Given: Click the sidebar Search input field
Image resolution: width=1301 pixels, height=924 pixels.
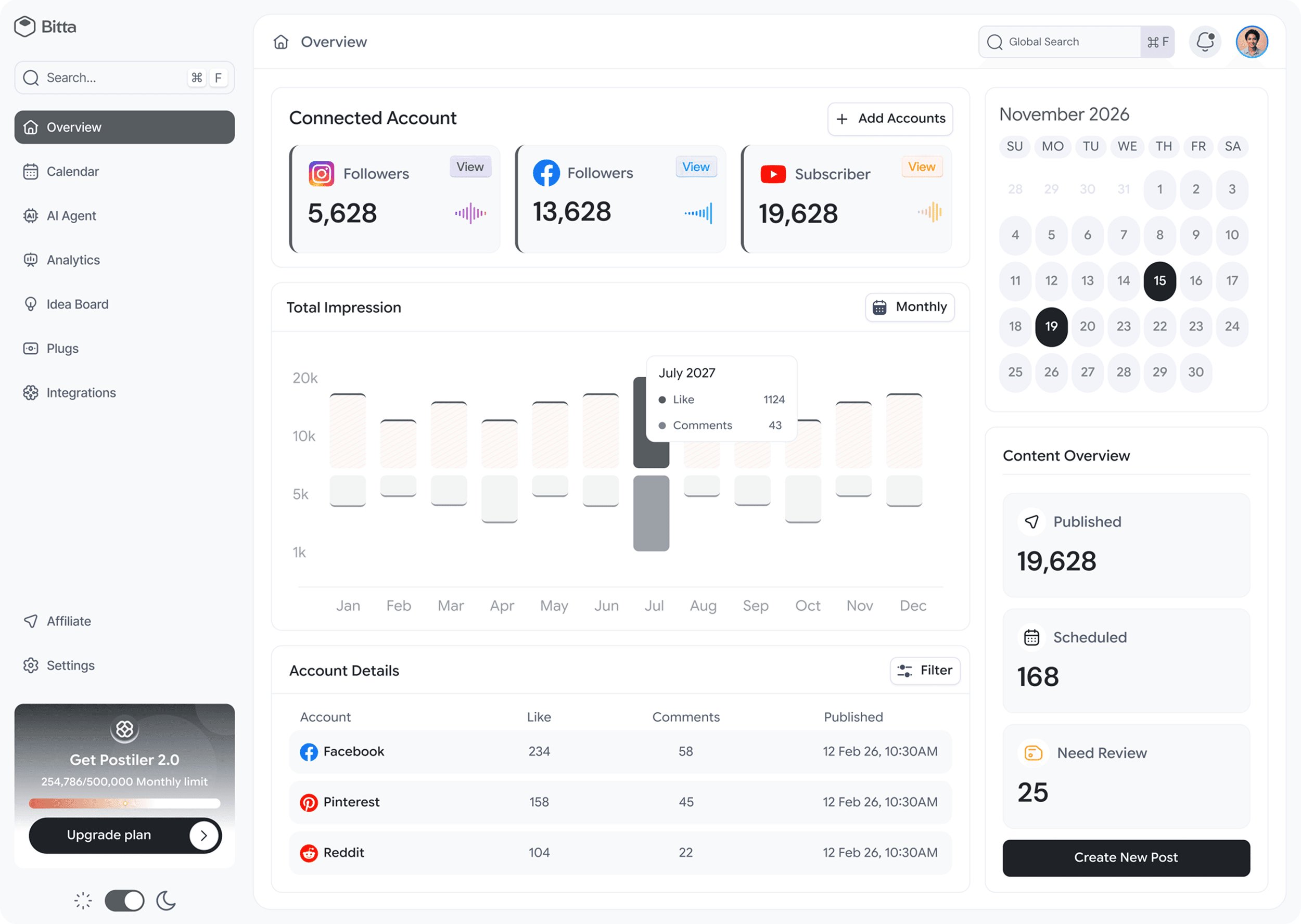Looking at the screenshot, I should pos(125,78).
